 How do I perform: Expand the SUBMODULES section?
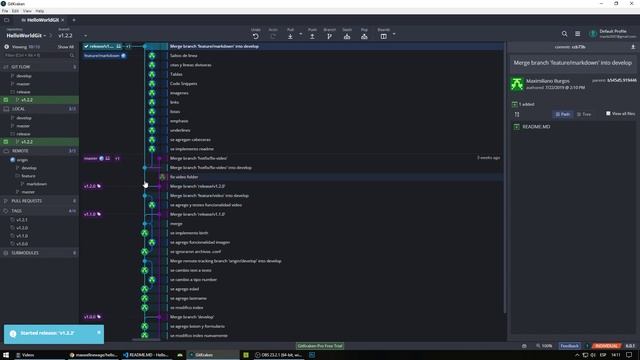click(x=39, y=253)
